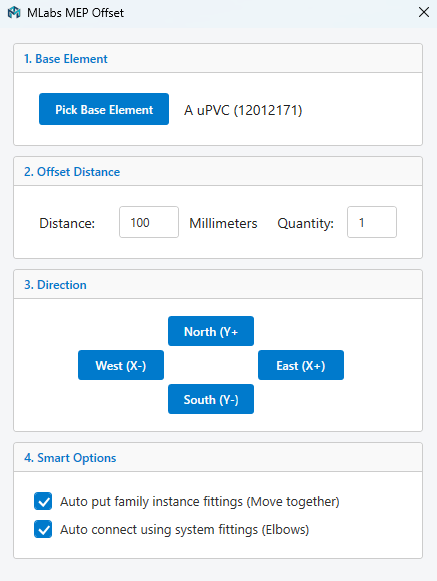The height and width of the screenshot is (581, 437).
Task: Click the Distance input field
Action: [x=149, y=222]
